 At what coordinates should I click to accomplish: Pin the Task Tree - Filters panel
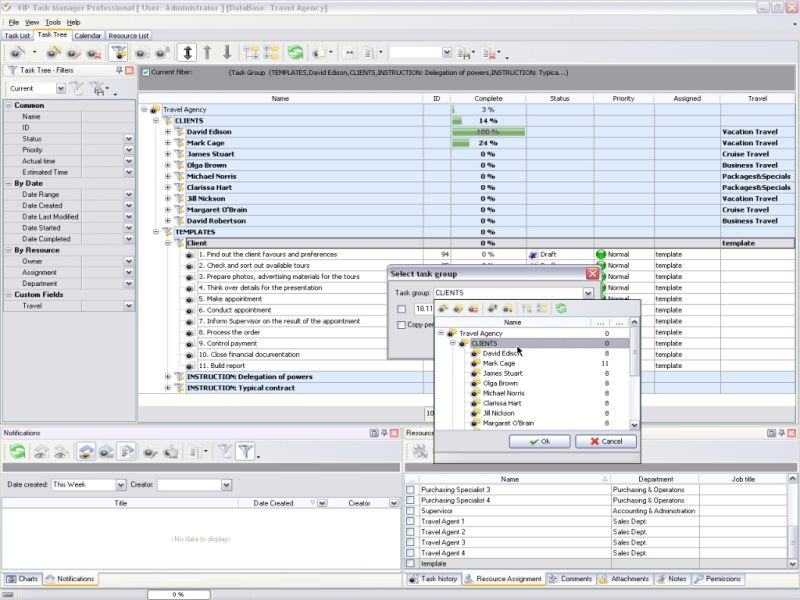tap(119, 70)
